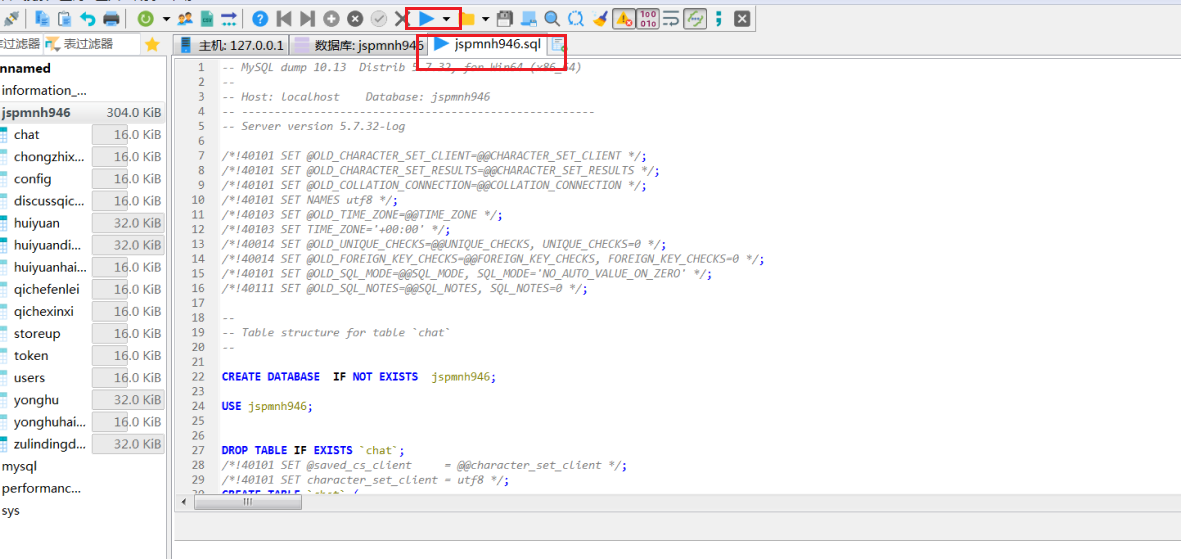Click the Replace text icon
The height and width of the screenshot is (559, 1181).
(576, 18)
